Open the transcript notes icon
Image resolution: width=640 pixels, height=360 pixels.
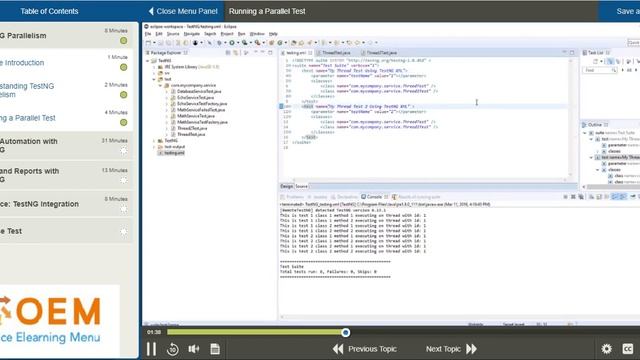(x=215, y=349)
